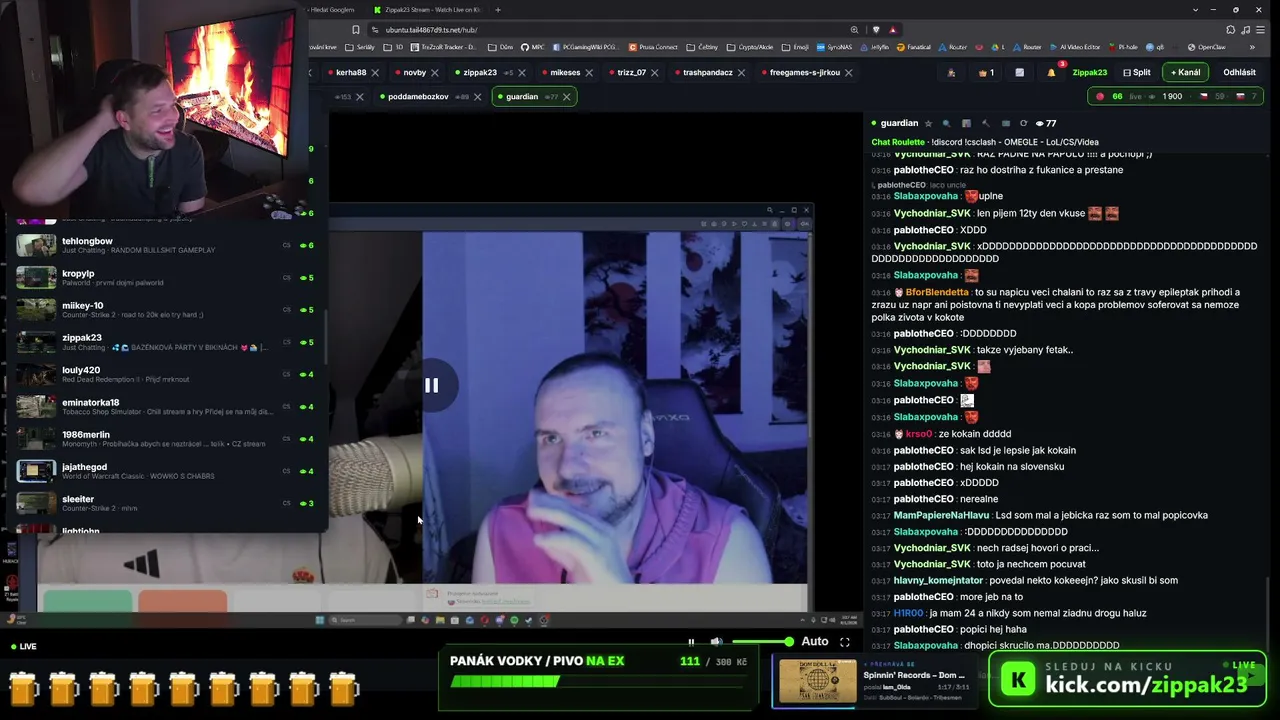Close the kerha88 stream tab
Image resolution: width=1280 pixels, height=720 pixels.
376,73
